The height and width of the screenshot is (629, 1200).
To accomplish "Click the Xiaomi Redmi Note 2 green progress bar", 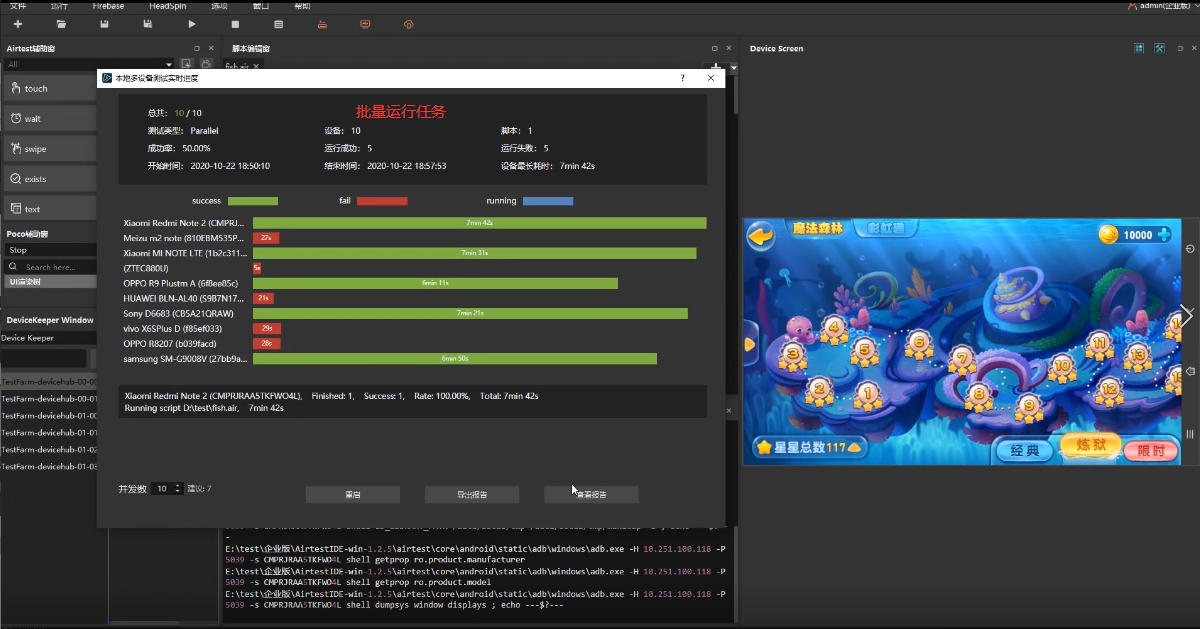I will 479,223.
